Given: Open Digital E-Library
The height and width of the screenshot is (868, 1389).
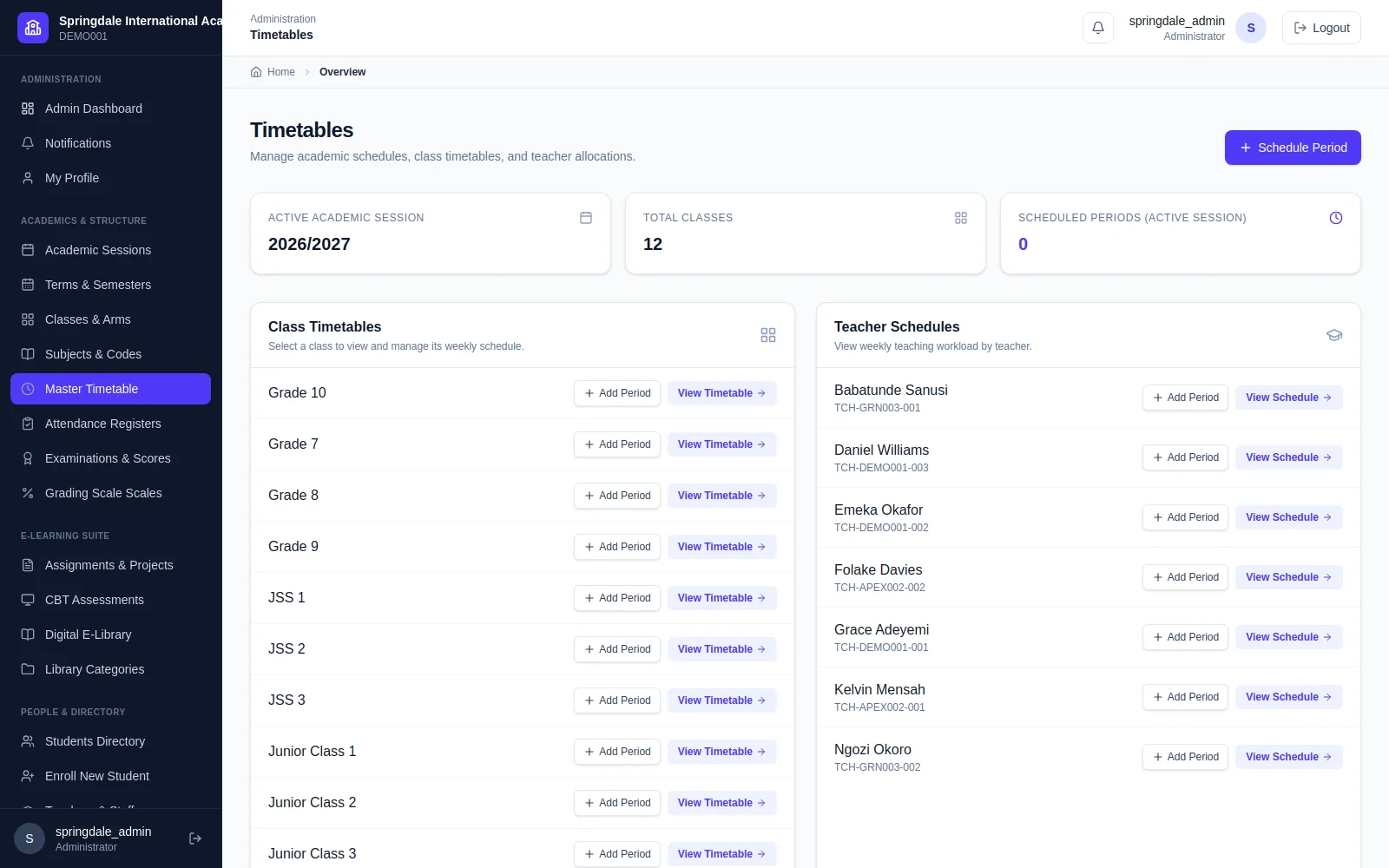Looking at the screenshot, I should click(x=110, y=635).
